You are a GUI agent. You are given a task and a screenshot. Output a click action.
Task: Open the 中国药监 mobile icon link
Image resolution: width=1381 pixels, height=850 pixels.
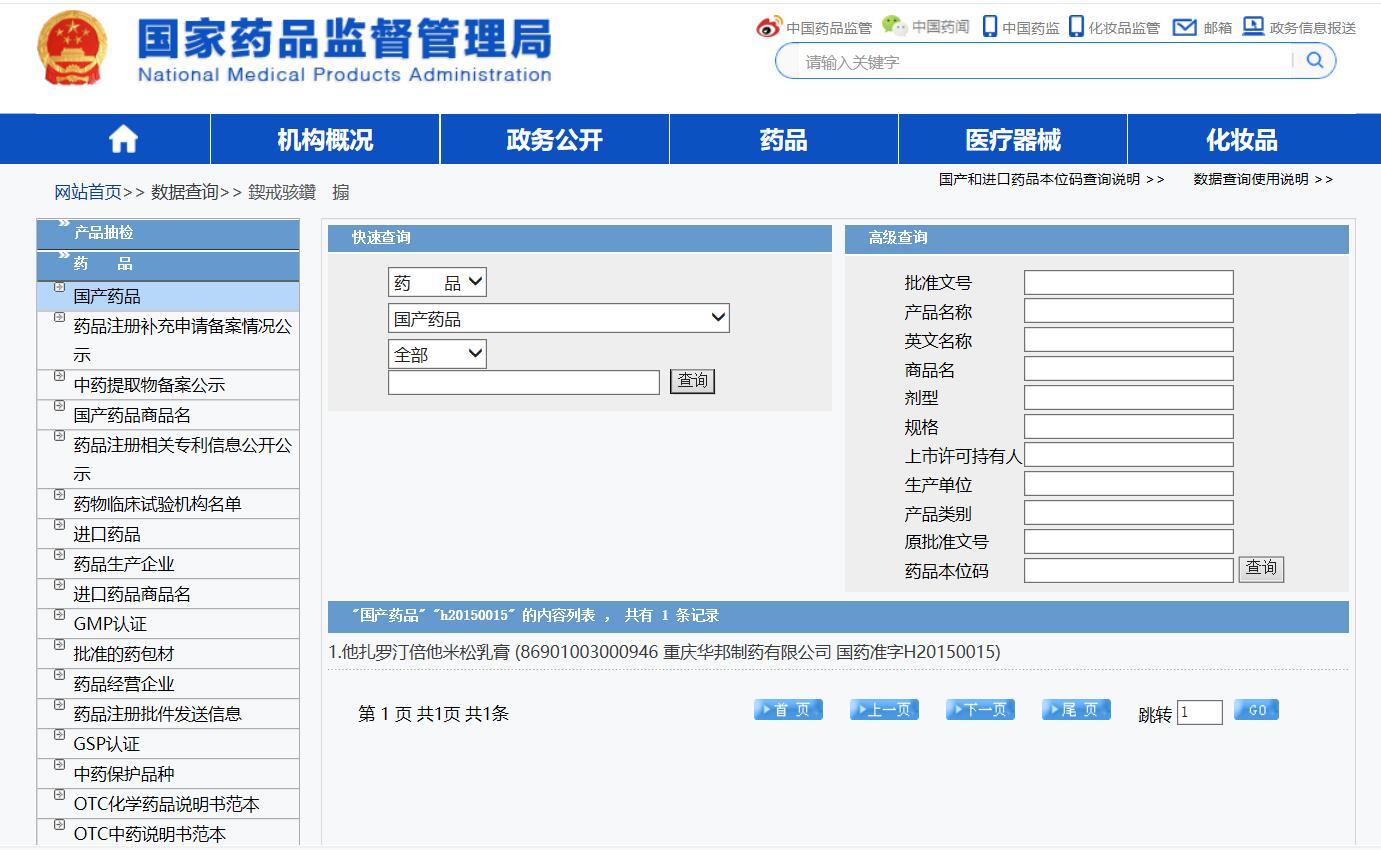(x=990, y=26)
